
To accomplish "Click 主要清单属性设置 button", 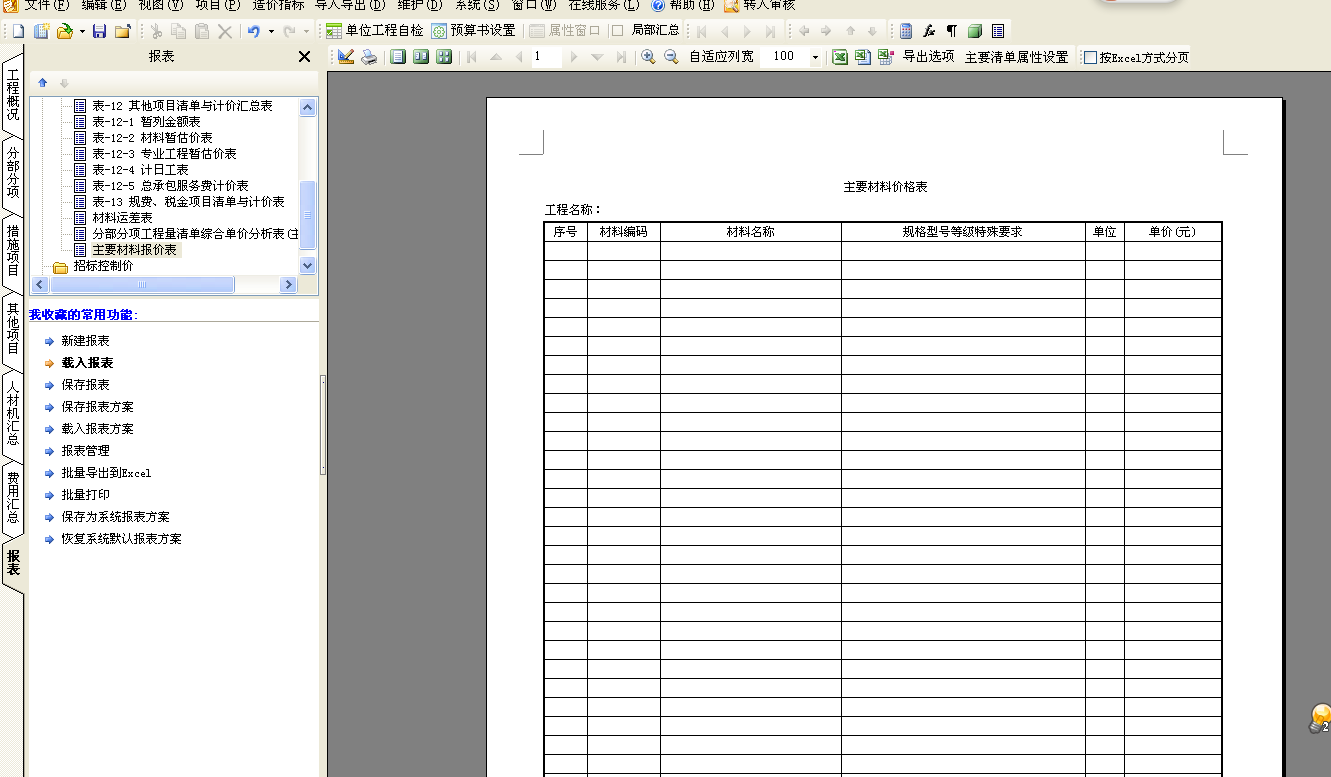I will [x=1016, y=57].
